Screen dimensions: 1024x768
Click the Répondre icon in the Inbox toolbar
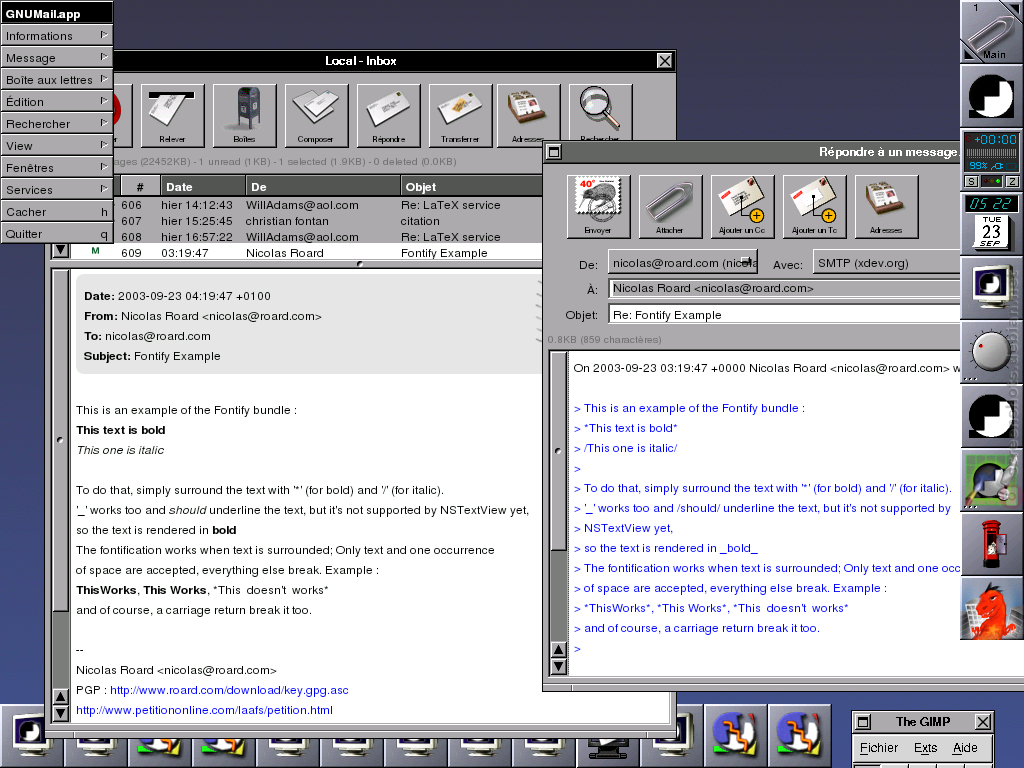(x=389, y=115)
